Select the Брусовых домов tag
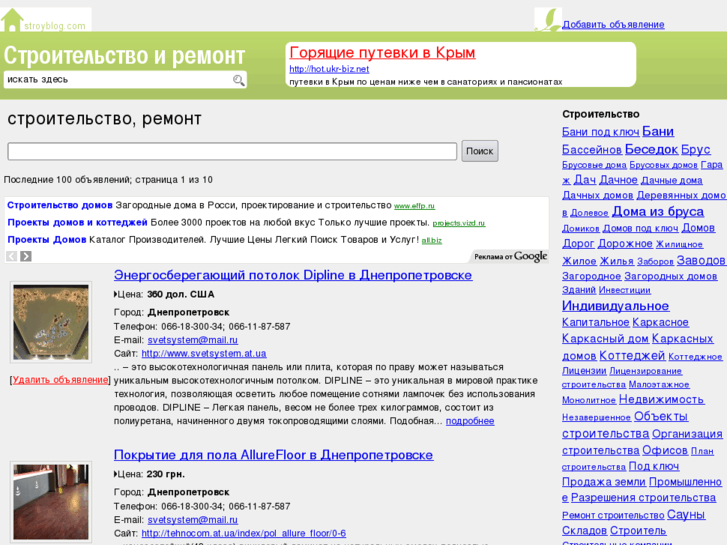 (x=663, y=165)
